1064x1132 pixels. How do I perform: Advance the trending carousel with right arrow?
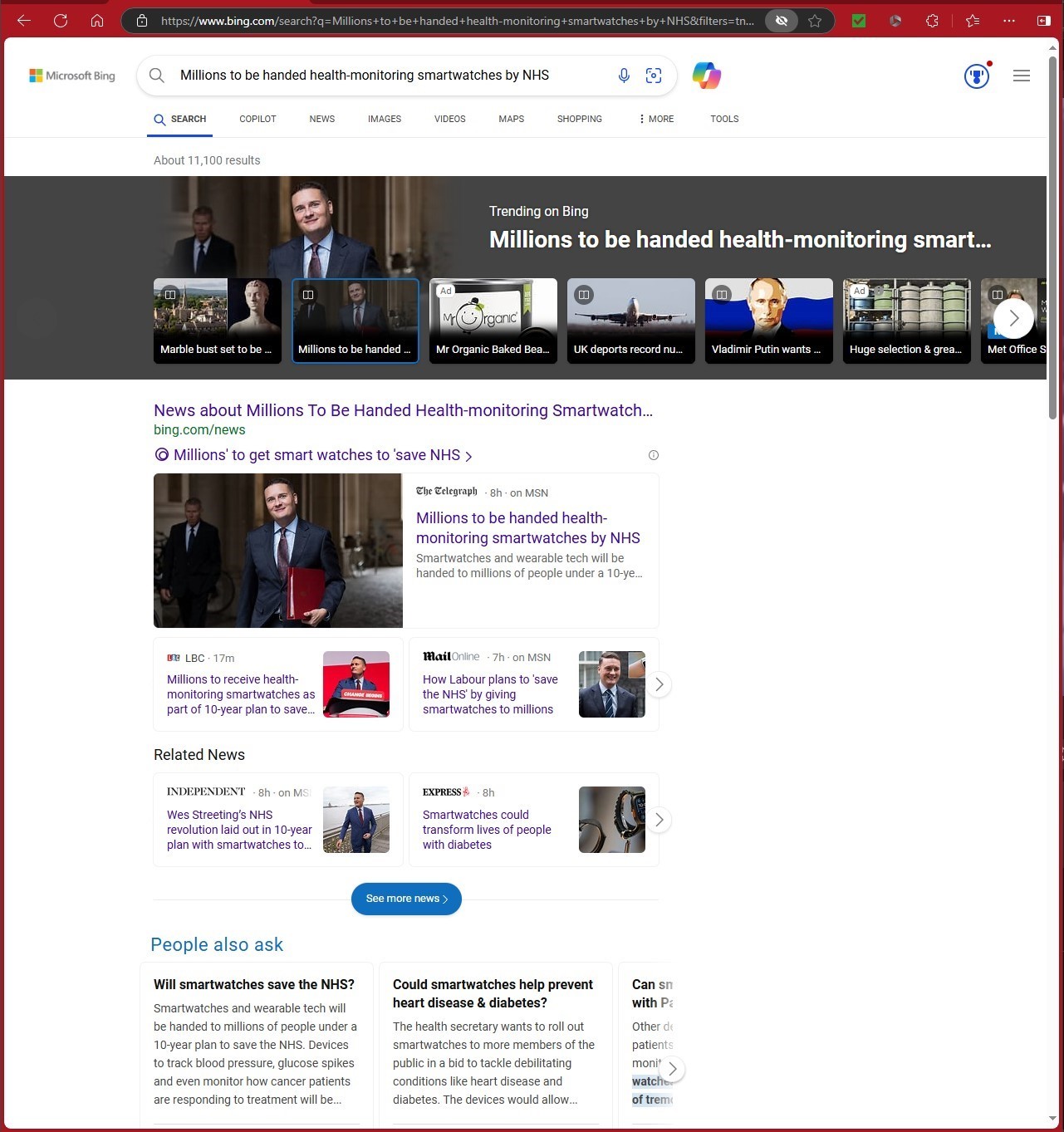click(1013, 318)
